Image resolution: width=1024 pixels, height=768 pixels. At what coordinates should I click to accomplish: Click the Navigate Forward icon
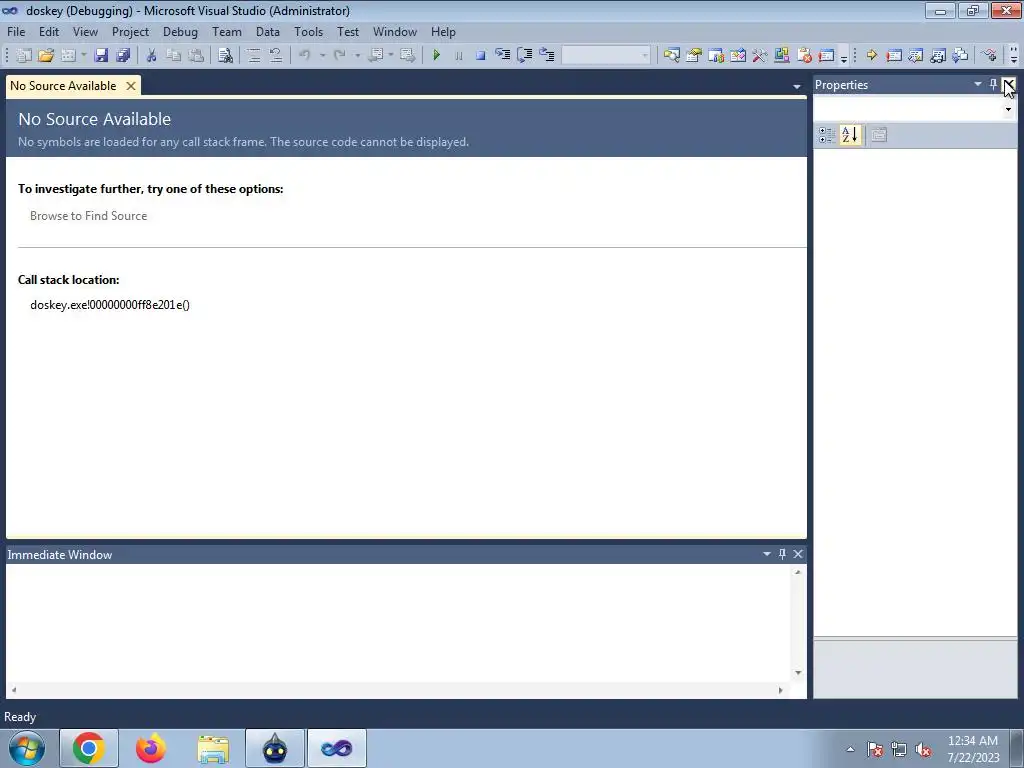(x=408, y=56)
